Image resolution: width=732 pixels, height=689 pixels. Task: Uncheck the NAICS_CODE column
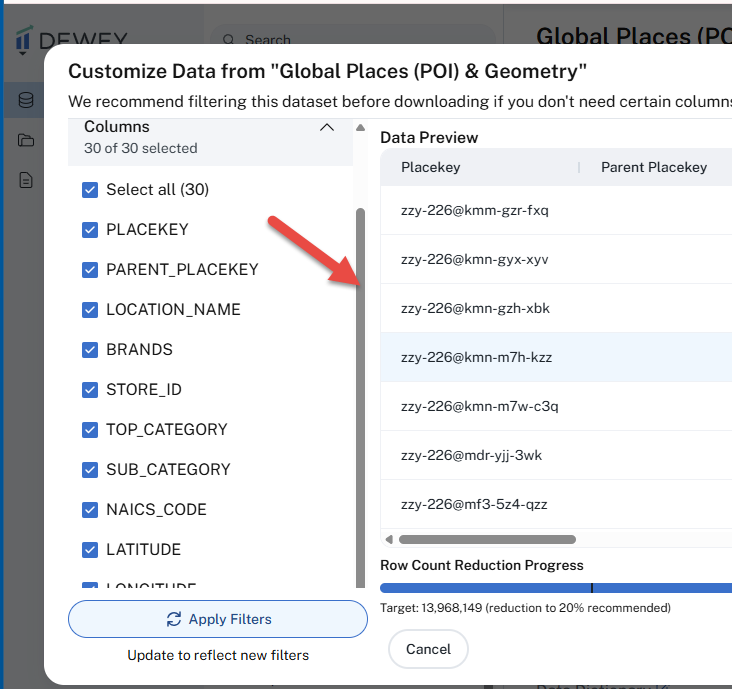tap(90, 510)
